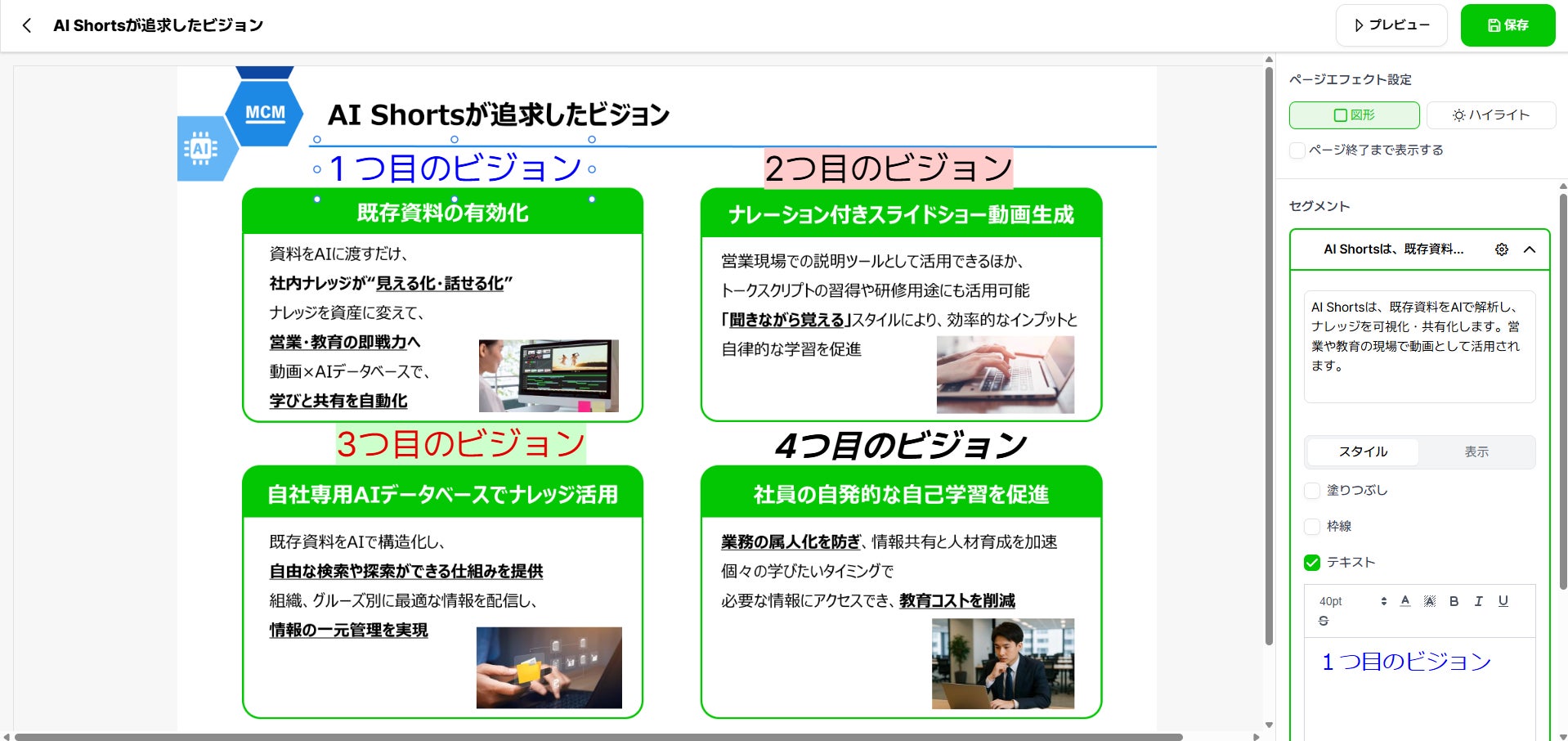The height and width of the screenshot is (741, 1568).
Task: Toggle strikethrough formatting
Action: tap(1324, 622)
